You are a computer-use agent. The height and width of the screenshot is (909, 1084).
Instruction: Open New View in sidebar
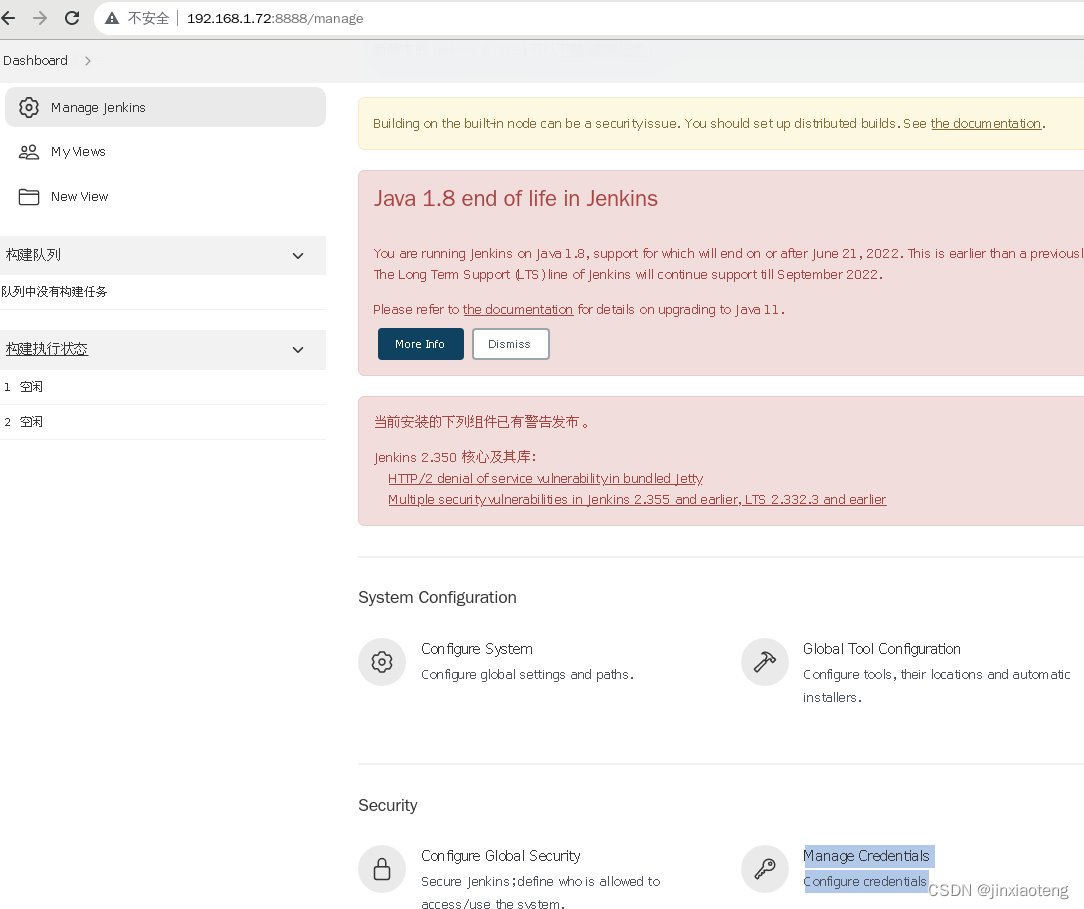tap(80, 196)
